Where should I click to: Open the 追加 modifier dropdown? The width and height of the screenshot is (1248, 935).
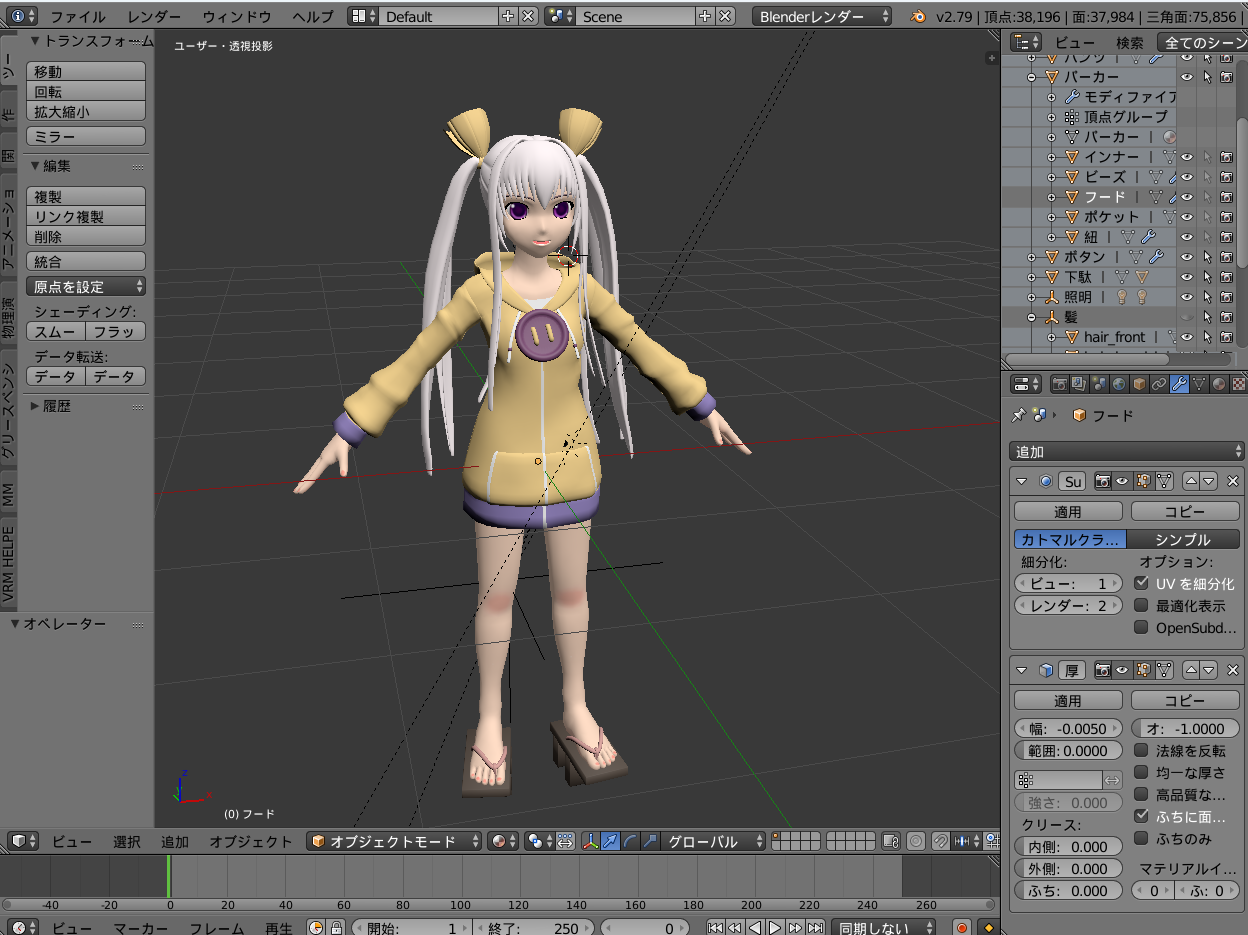(x=1126, y=452)
